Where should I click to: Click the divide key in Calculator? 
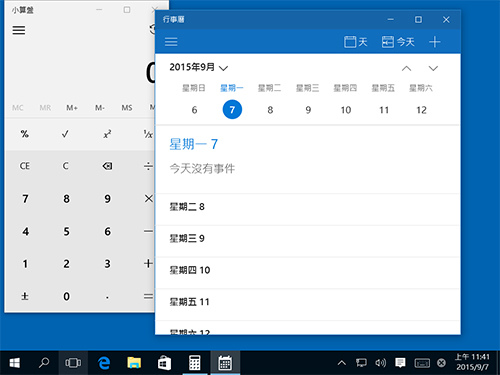click(148, 166)
